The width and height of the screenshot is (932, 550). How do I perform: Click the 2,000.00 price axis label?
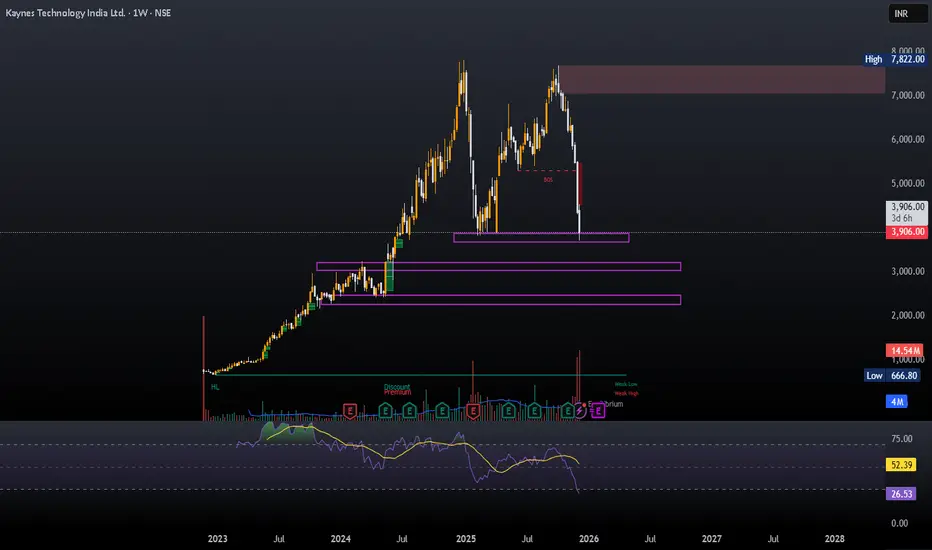click(x=908, y=315)
